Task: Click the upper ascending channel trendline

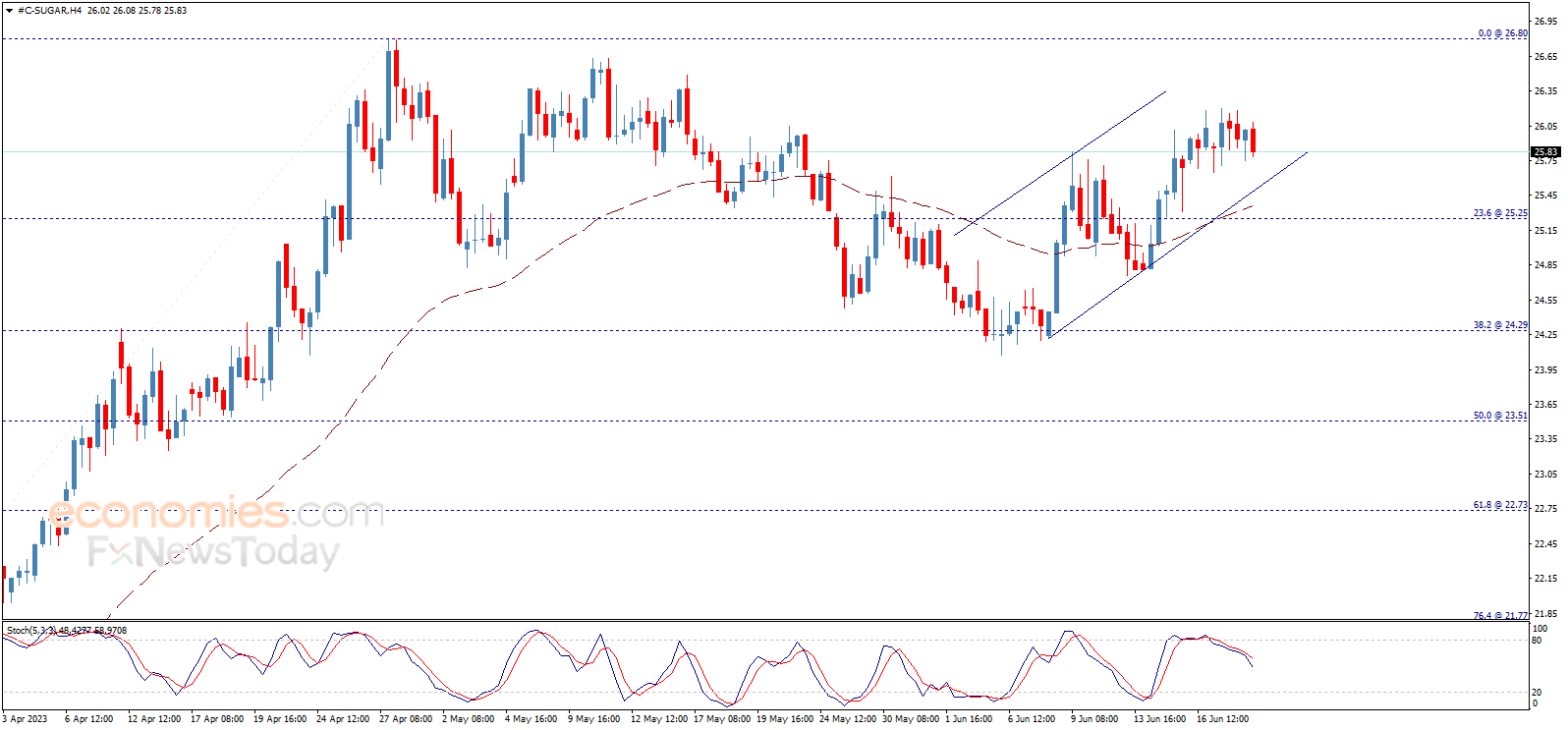Action: coord(1061,162)
